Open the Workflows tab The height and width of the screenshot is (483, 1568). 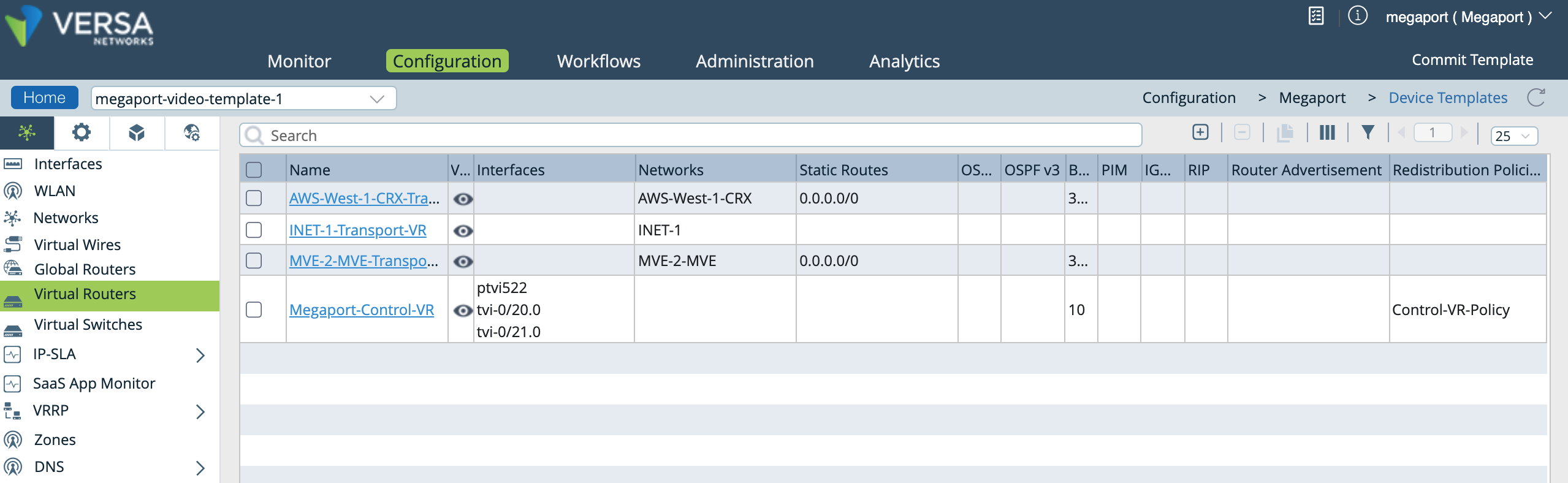[x=599, y=61]
